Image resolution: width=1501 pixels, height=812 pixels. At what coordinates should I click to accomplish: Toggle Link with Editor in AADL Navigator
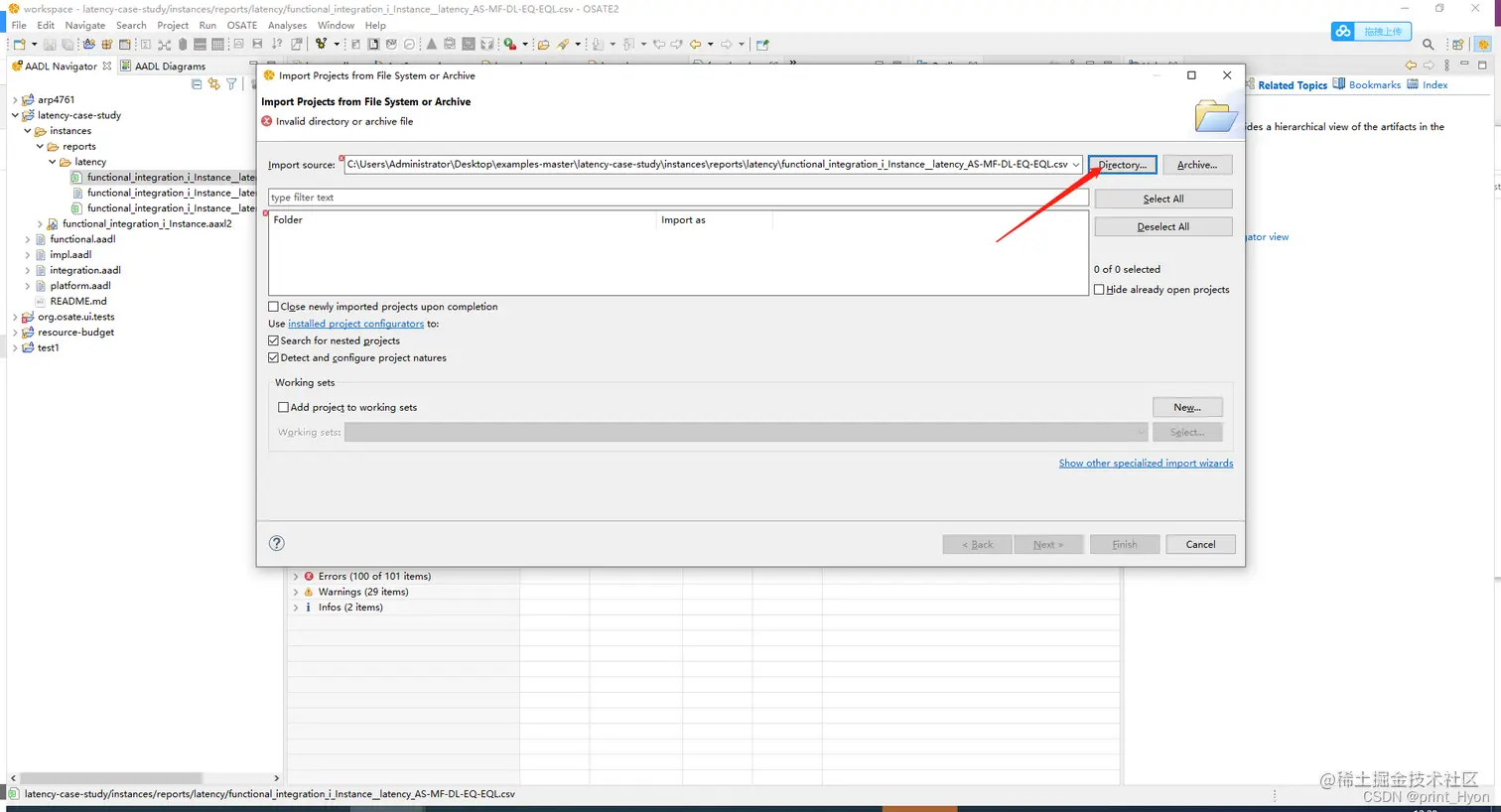click(x=213, y=84)
